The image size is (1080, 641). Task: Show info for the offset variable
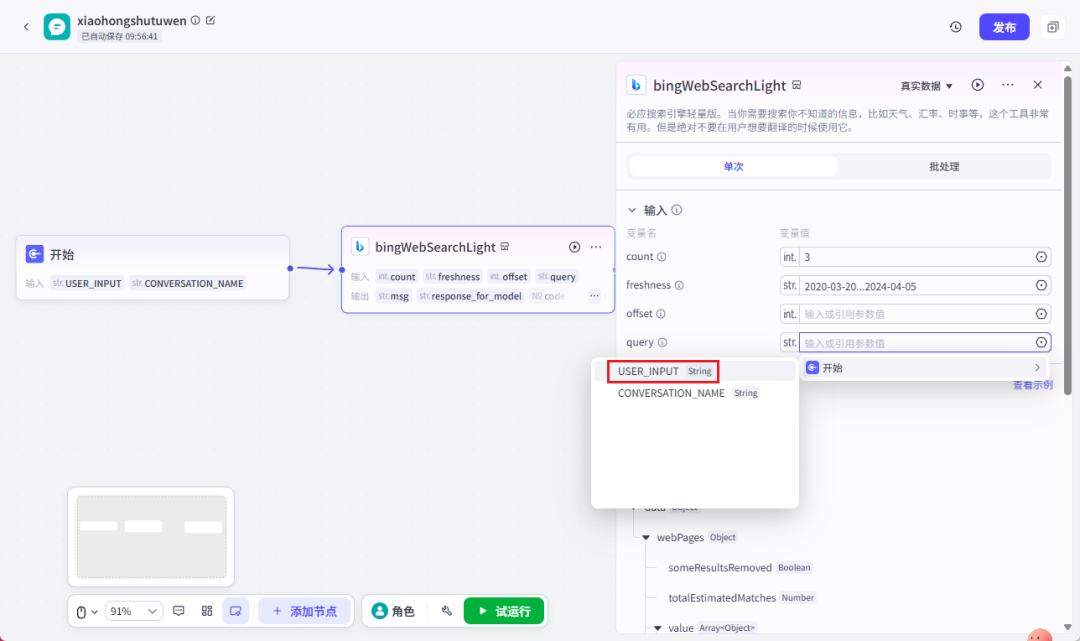click(x=661, y=314)
